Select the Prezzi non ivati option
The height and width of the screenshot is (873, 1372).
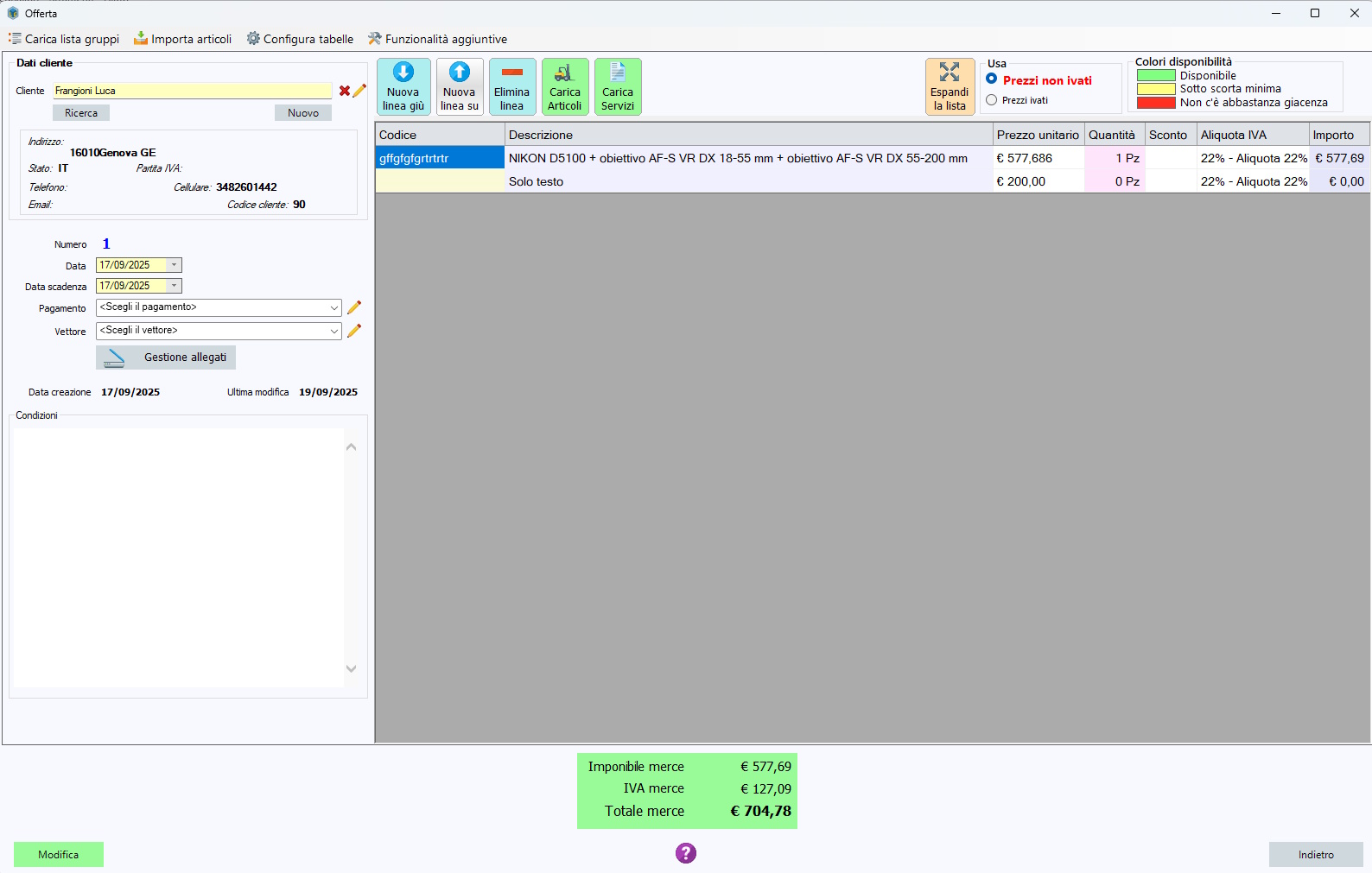[x=992, y=79]
